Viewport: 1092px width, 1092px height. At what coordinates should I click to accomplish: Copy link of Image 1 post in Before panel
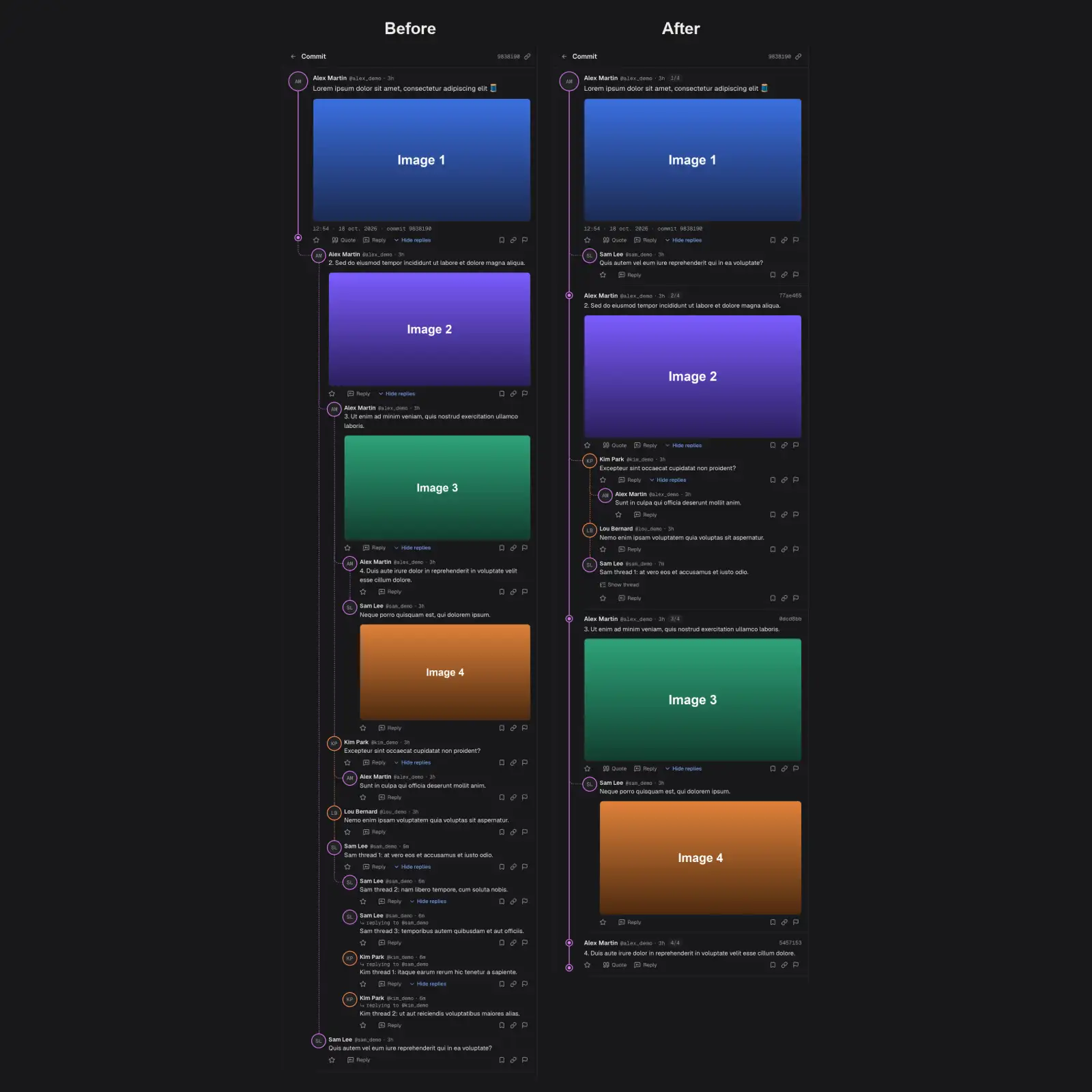[x=513, y=240]
